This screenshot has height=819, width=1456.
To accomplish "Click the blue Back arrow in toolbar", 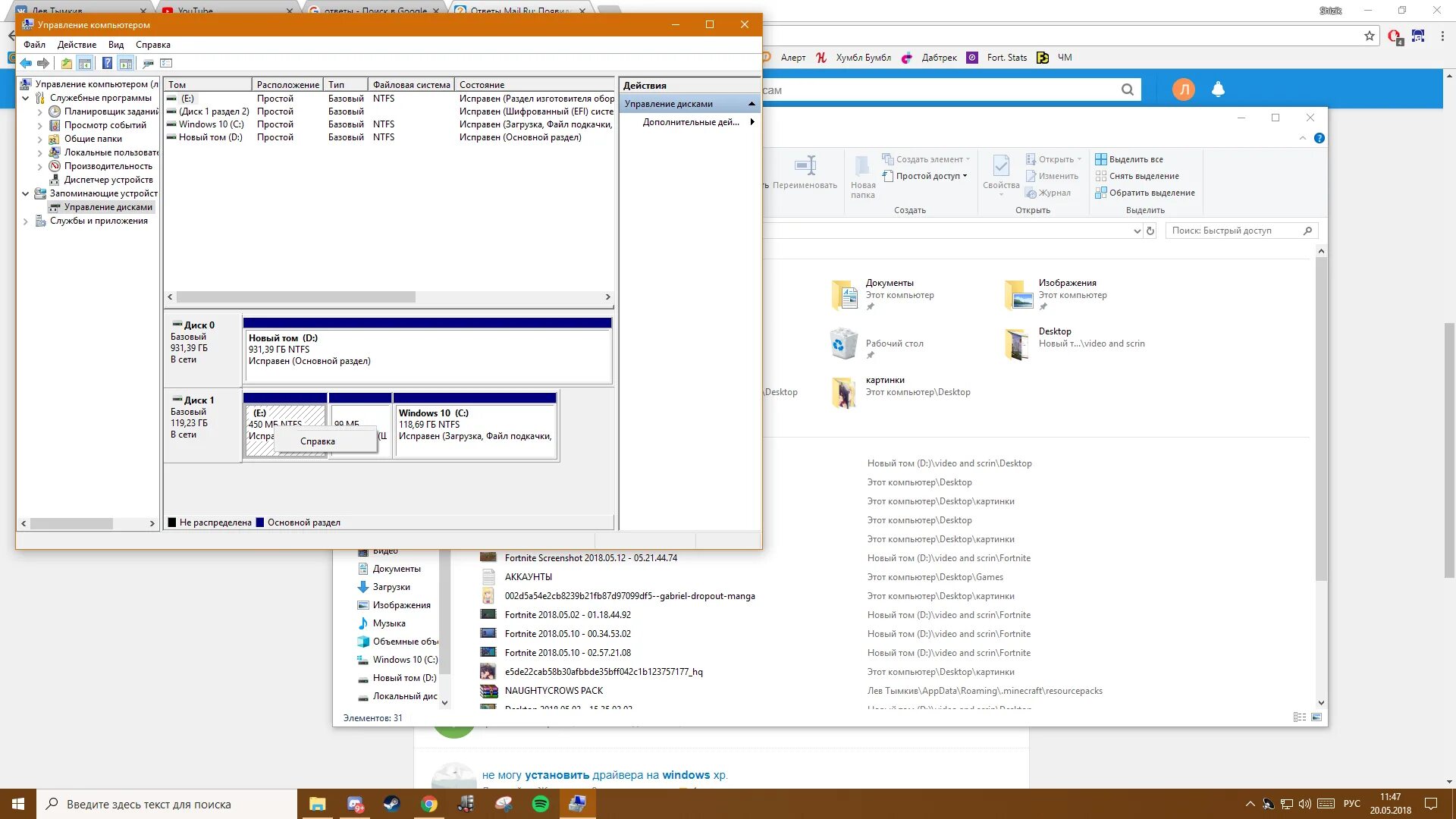I will pyautogui.click(x=26, y=64).
